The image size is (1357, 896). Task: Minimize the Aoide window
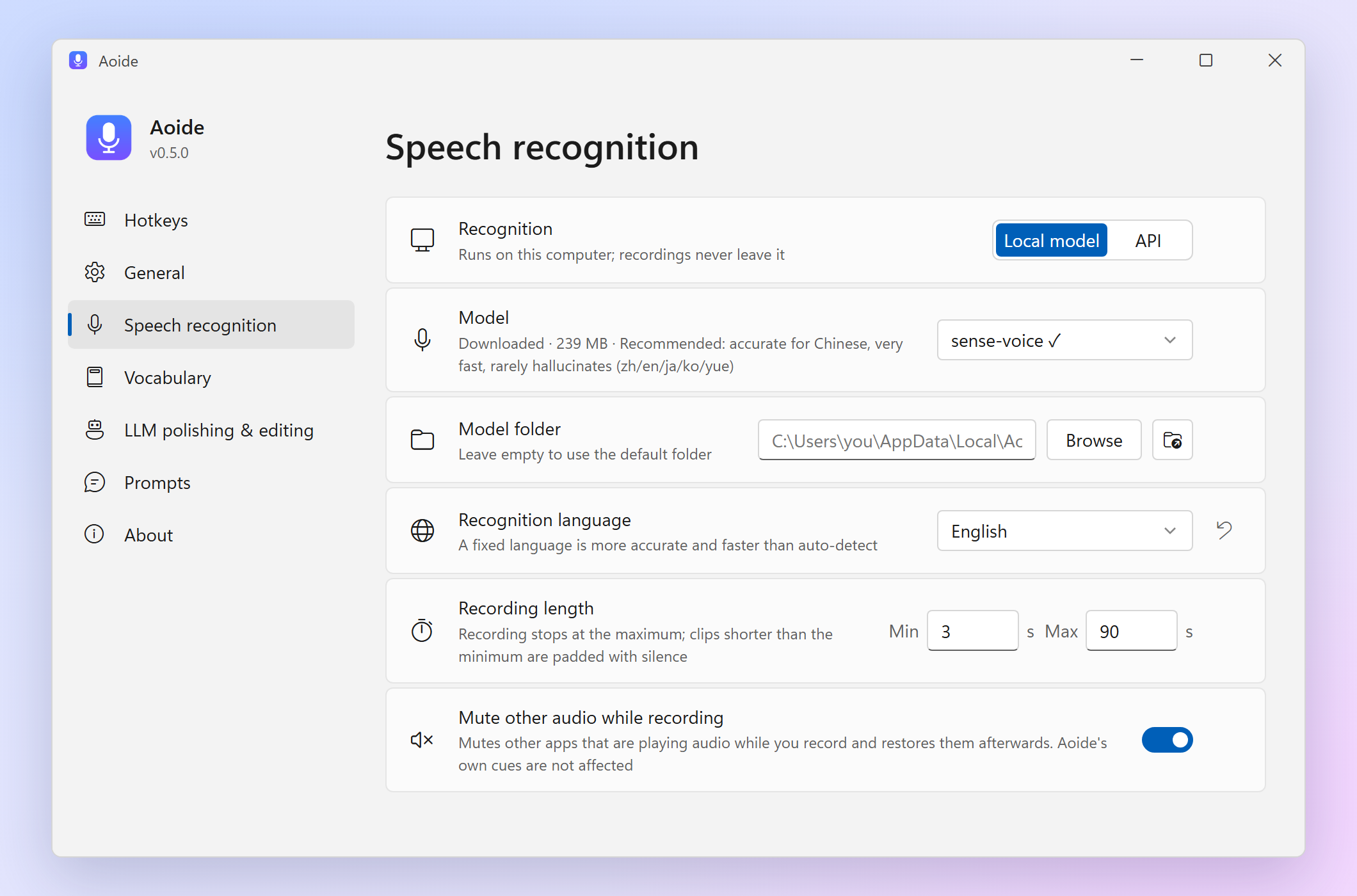click(x=1137, y=60)
